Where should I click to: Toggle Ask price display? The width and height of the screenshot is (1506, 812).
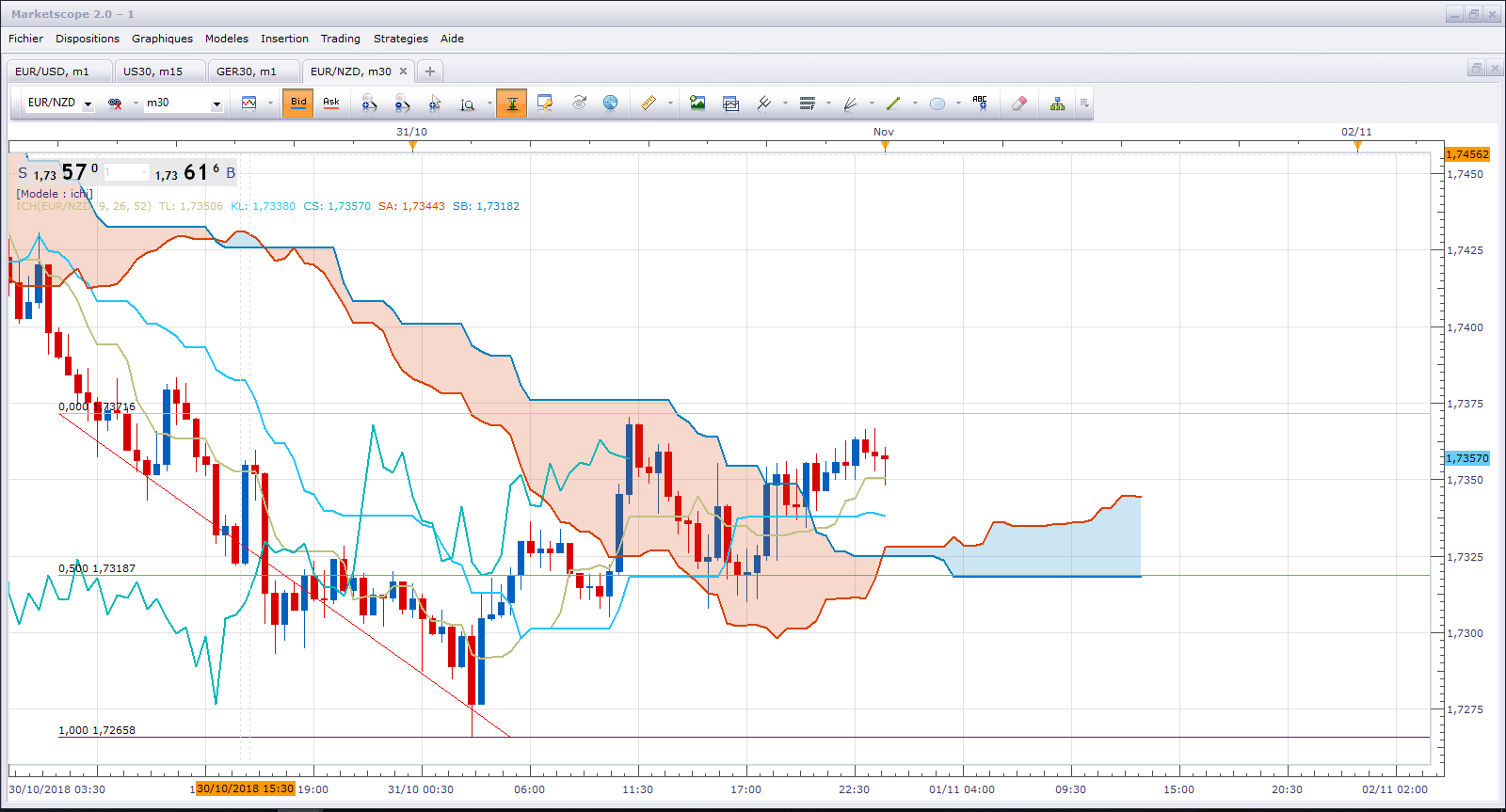331,103
